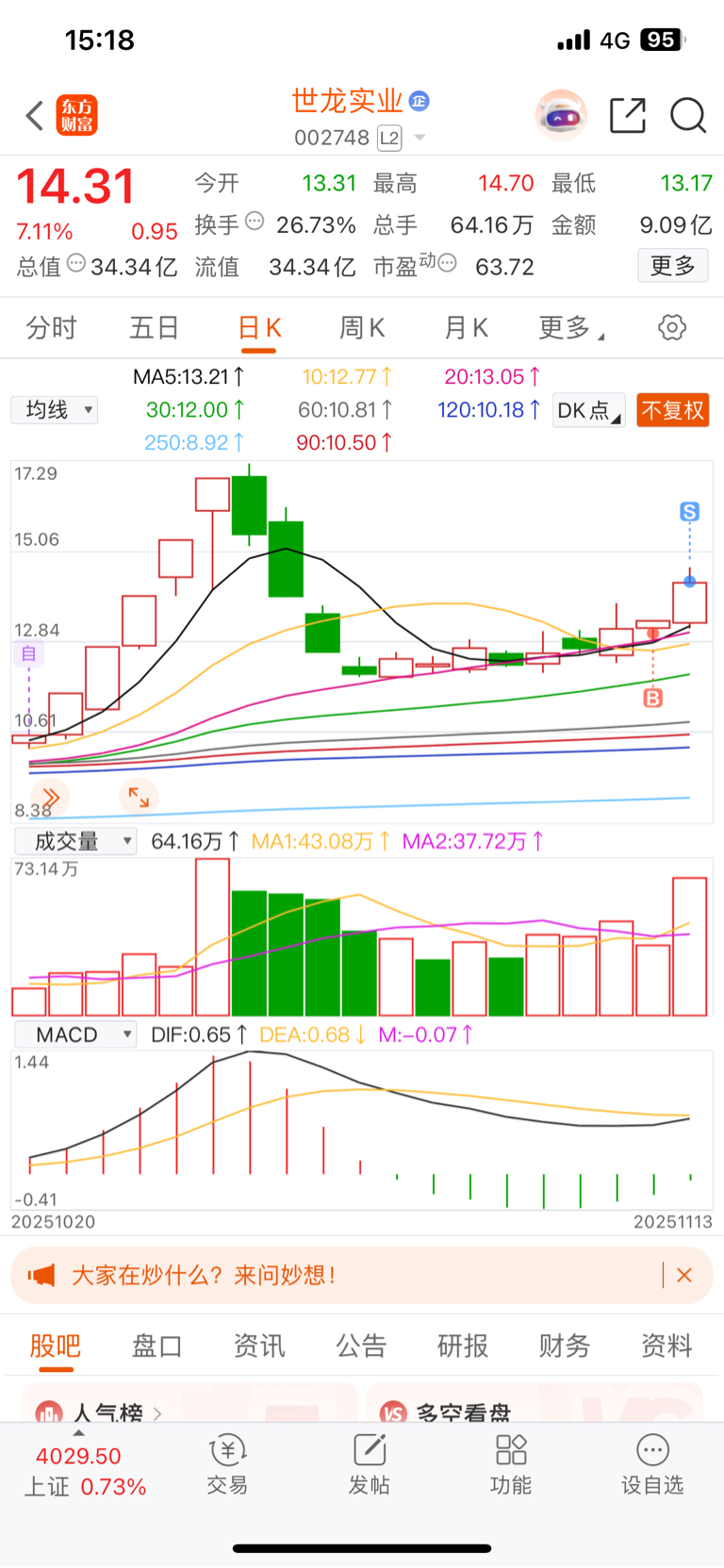The height and width of the screenshot is (1568, 724).
Task: Tap the DIF:0.65 MACD value
Action: [199, 1034]
